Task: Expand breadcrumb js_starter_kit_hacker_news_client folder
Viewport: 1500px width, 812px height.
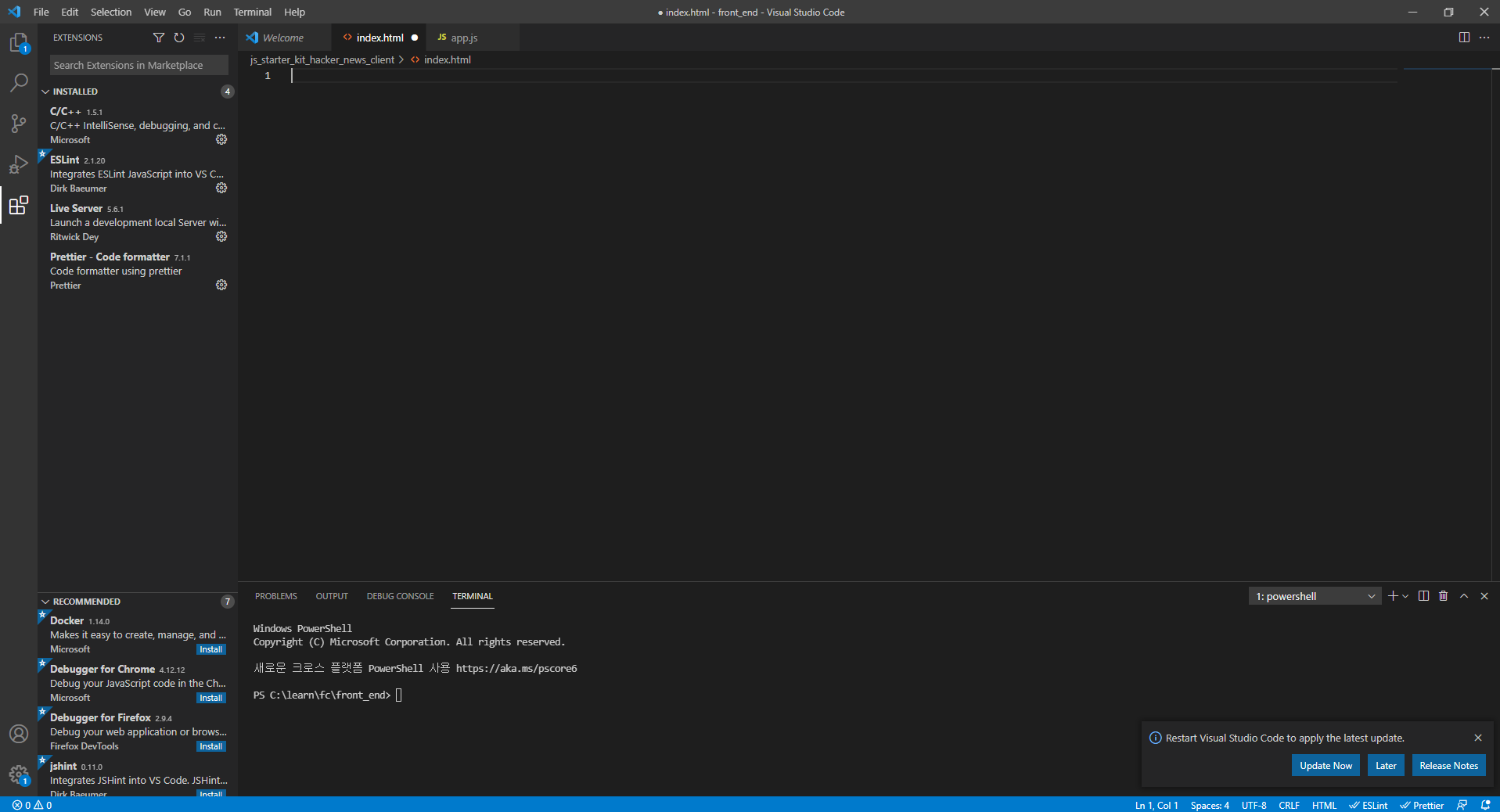Action: (x=322, y=59)
